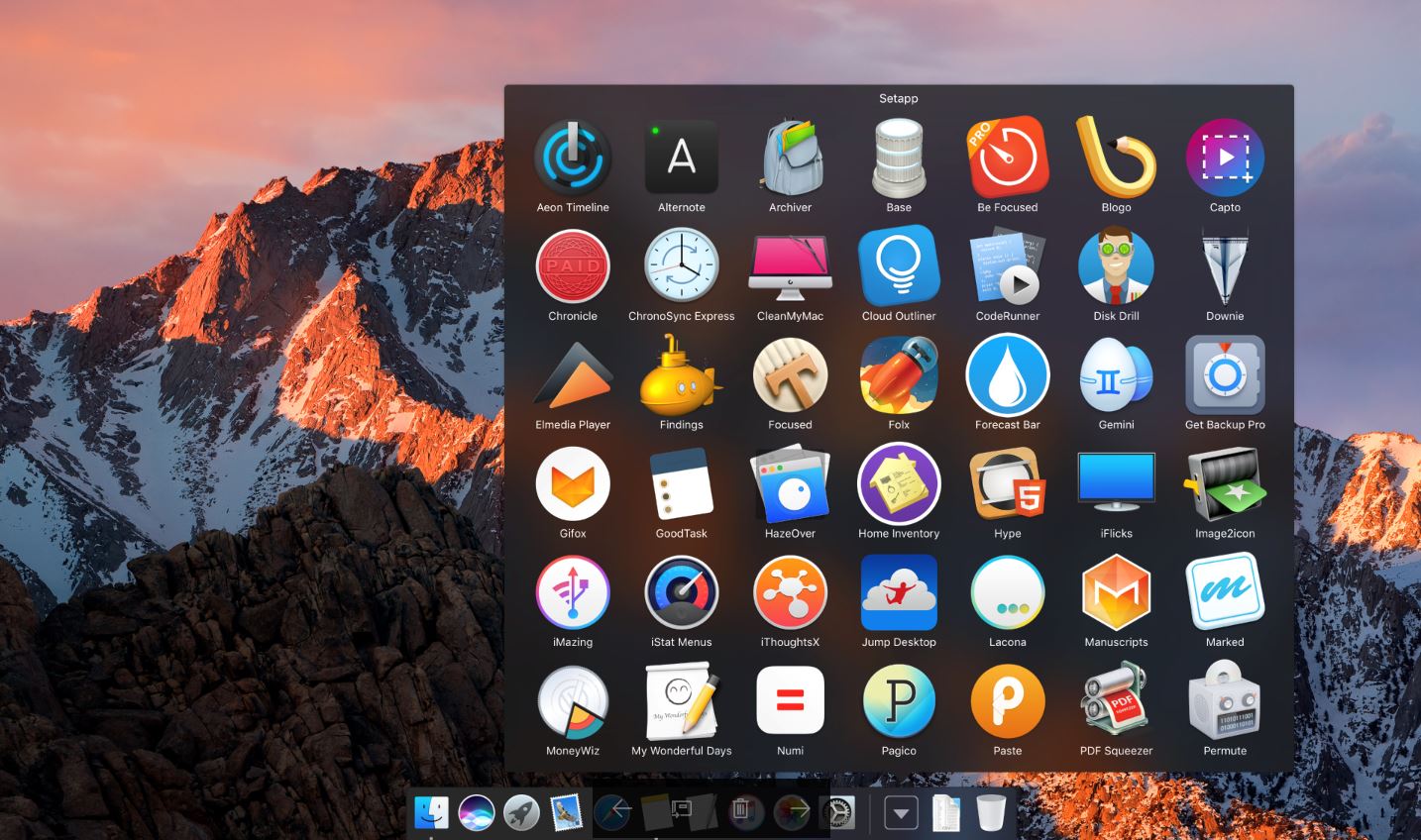Open the Folx rocket icon
The height and width of the screenshot is (840, 1421).
tap(899, 375)
